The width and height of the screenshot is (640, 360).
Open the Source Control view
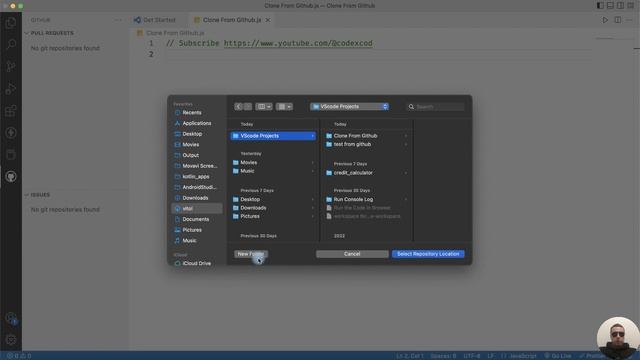(x=11, y=66)
